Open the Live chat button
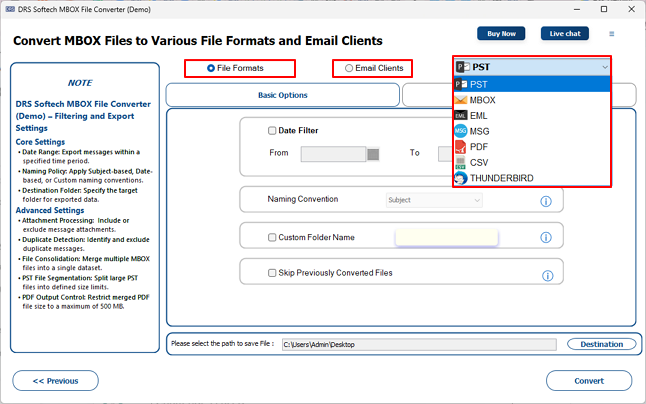This screenshot has height=404, width=646. point(565,34)
